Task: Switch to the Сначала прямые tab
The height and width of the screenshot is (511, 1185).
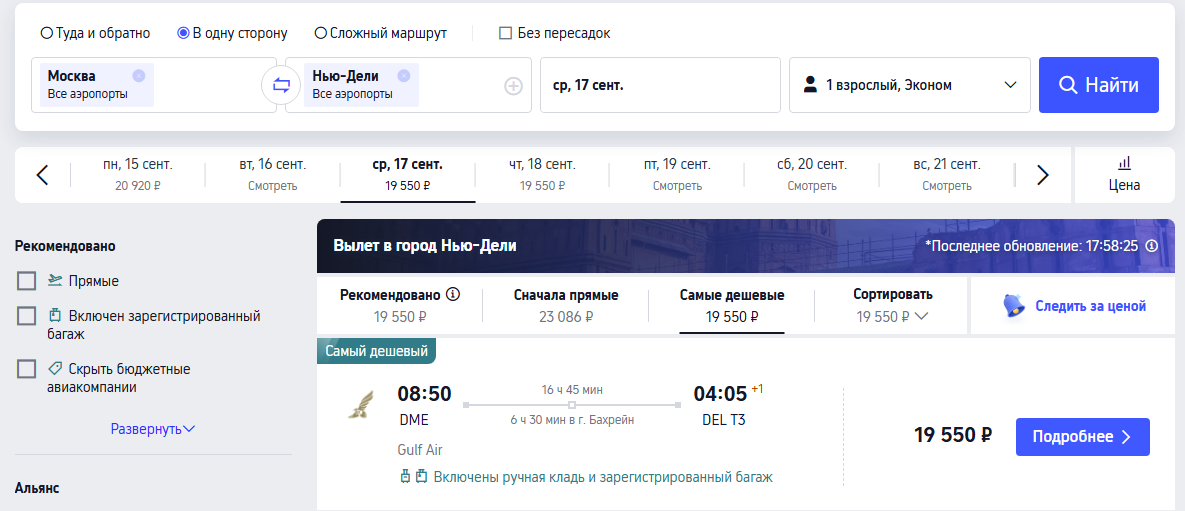Action: click(566, 305)
